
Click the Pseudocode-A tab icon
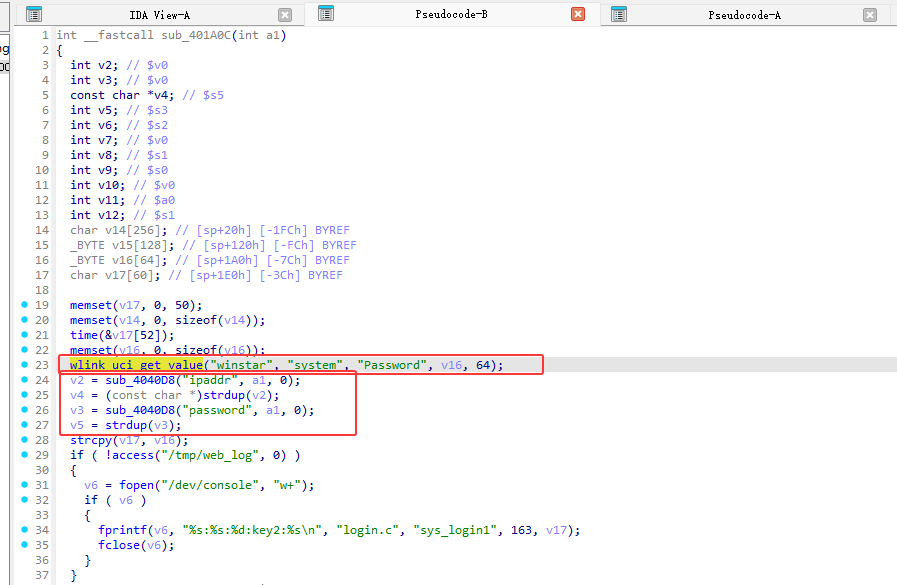[x=618, y=15]
